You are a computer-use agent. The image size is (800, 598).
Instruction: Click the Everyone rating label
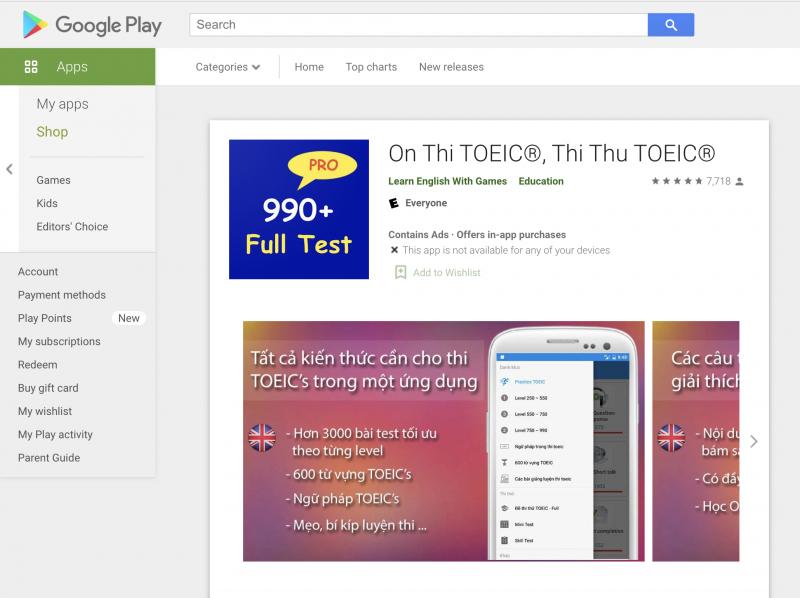[x=426, y=203]
